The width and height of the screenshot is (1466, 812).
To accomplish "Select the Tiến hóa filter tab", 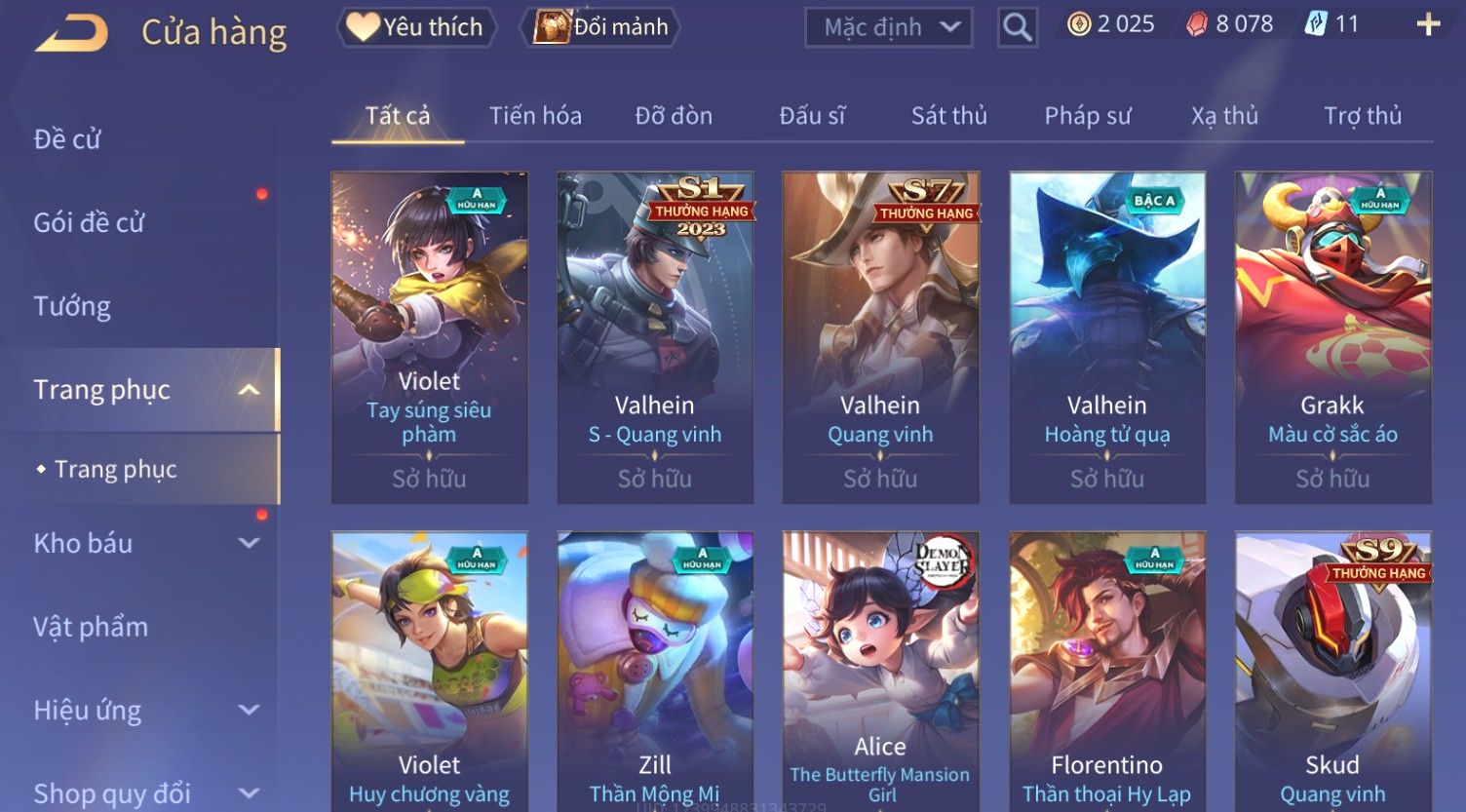I will pos(535,116).
